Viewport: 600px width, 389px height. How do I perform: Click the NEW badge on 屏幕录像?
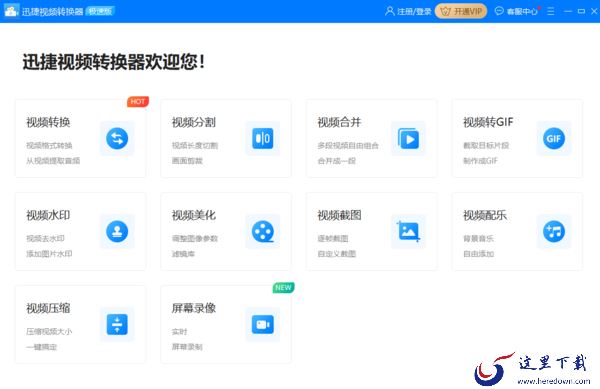(x=283, y=287)
